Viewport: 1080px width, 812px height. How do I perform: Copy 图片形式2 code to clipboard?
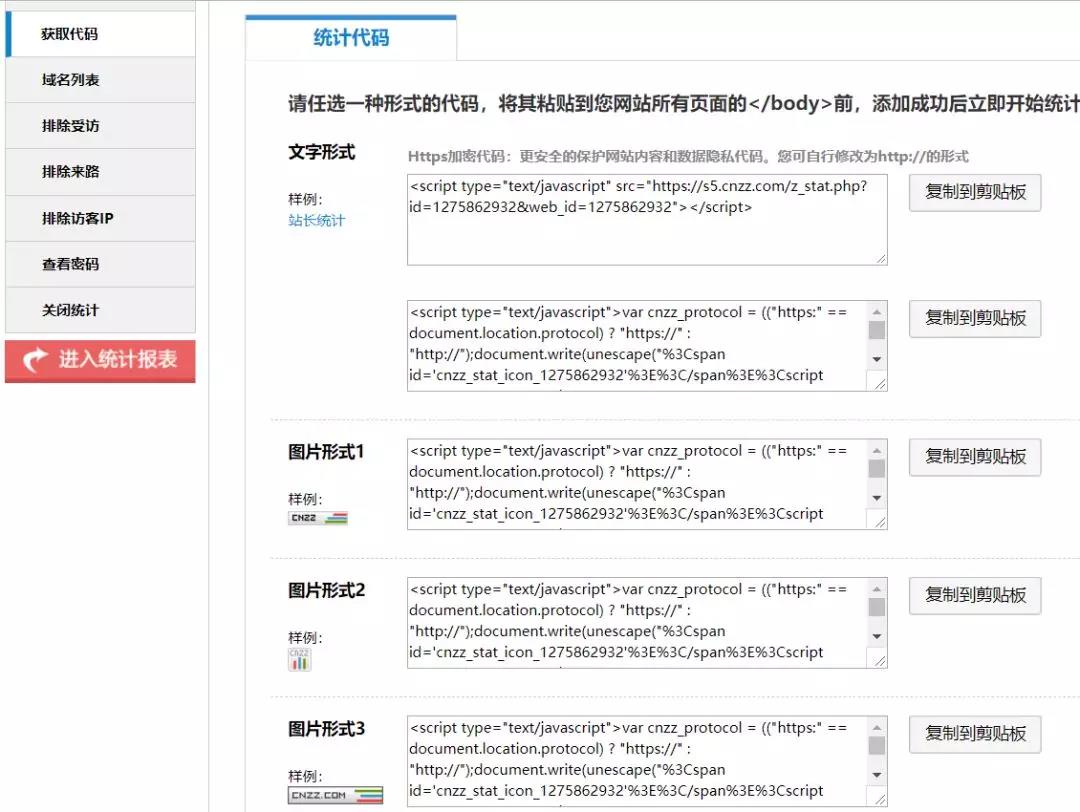point(975,595)
